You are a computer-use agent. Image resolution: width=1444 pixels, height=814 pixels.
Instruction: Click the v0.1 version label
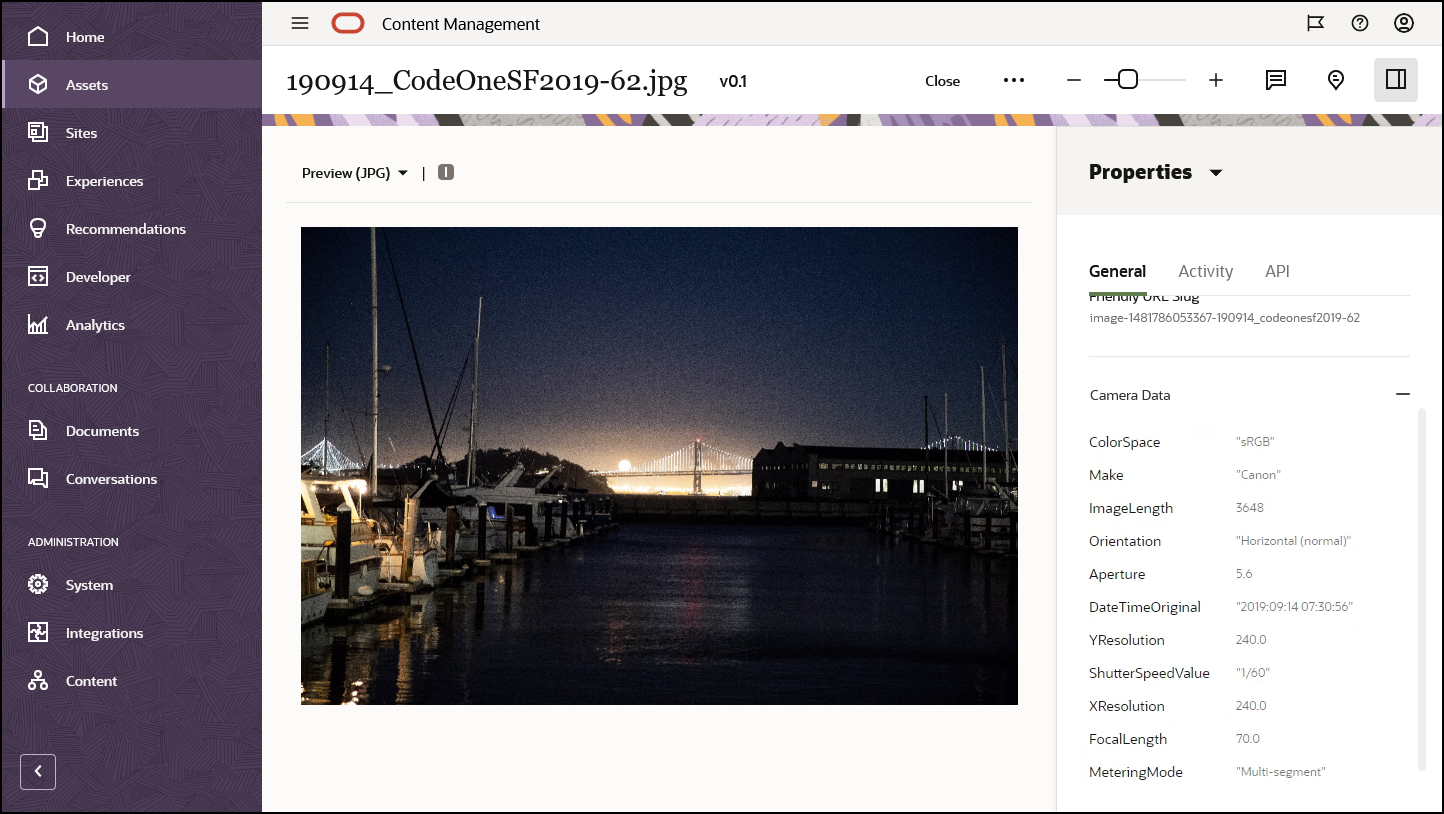click(x=733, y=81)
